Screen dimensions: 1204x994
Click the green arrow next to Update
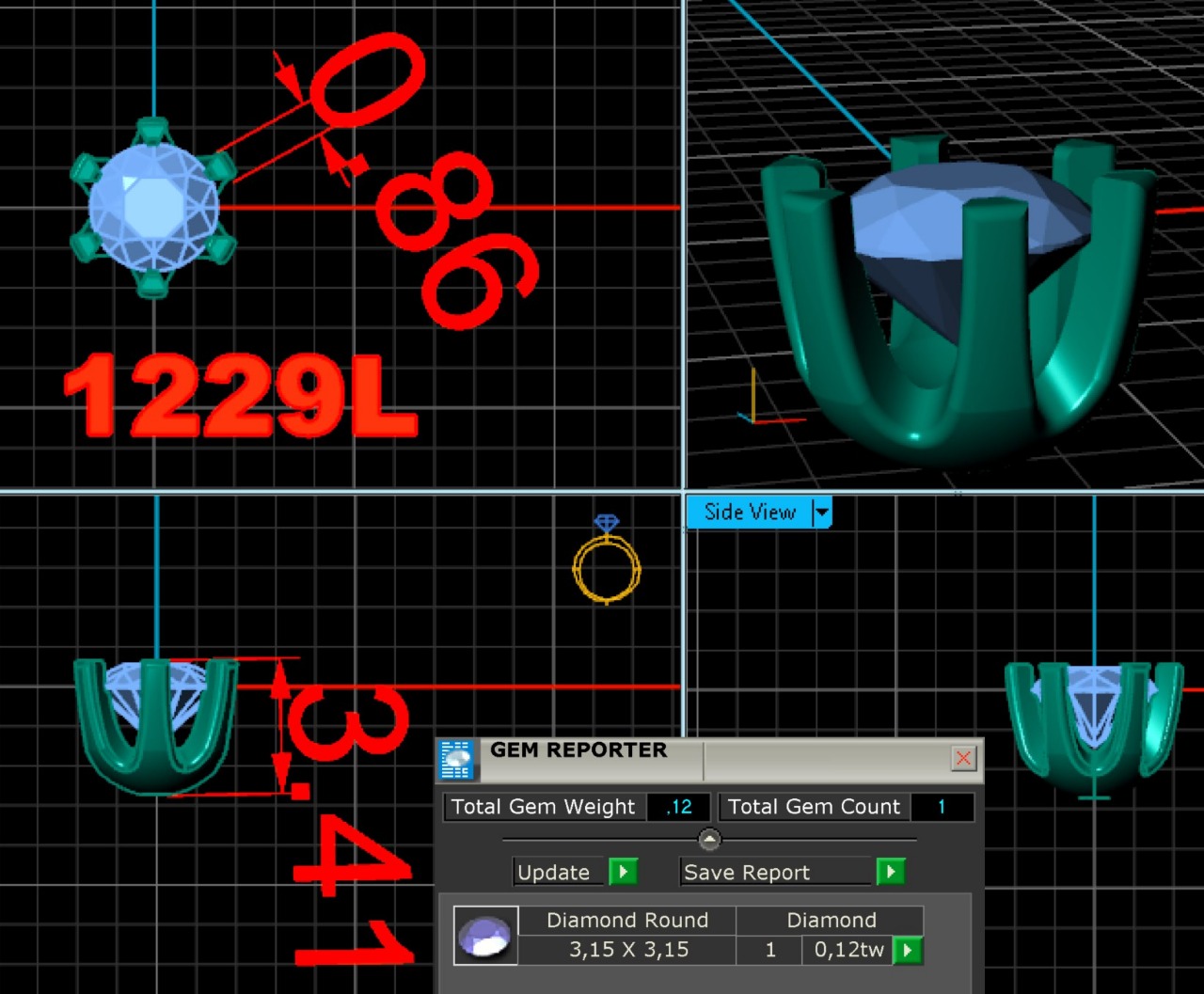coord(623,872)
